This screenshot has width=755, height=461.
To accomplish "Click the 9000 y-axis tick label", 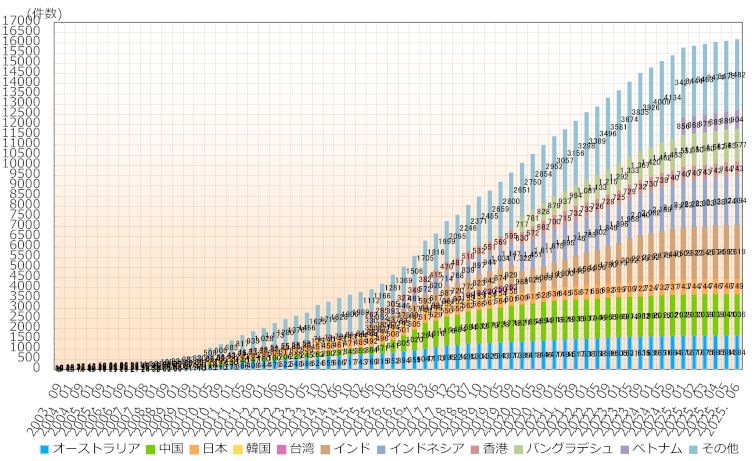I will (24, 184).
